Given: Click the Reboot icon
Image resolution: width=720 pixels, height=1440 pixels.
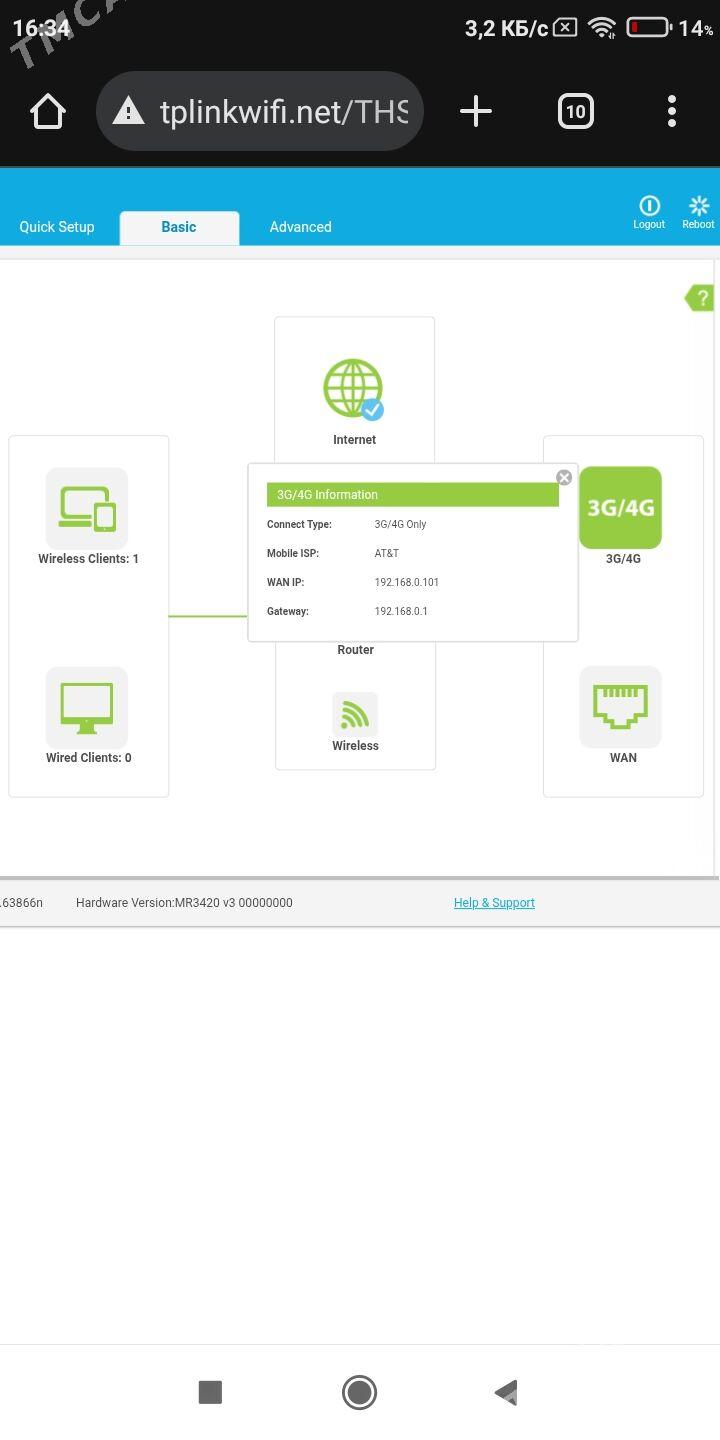Looking at the screenshot, I should 698,211.
